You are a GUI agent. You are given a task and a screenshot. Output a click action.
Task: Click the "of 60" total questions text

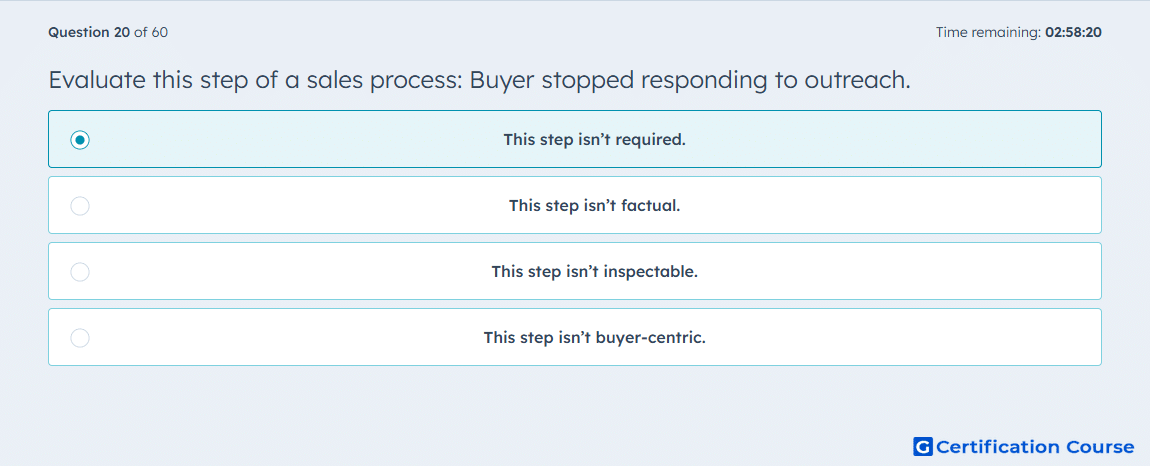pos(151,32)
